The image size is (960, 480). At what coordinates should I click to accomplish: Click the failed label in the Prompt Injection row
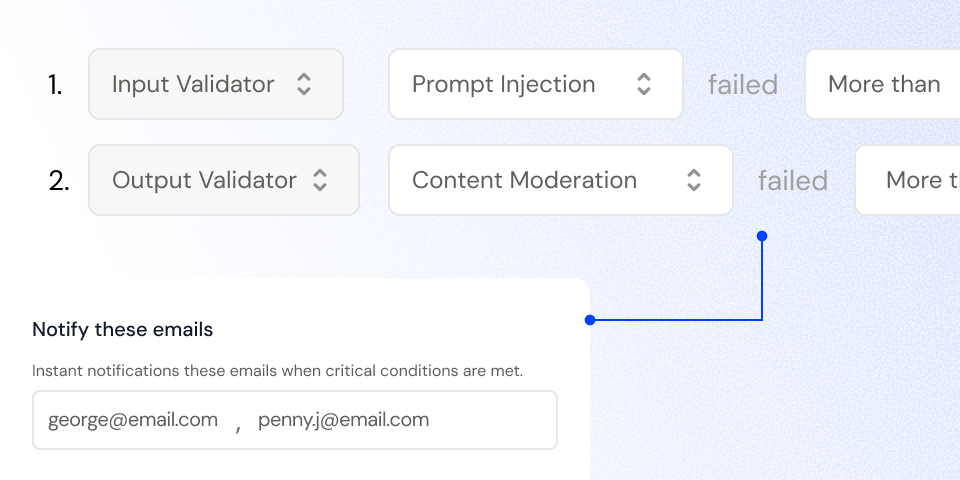tap(743, 85)
